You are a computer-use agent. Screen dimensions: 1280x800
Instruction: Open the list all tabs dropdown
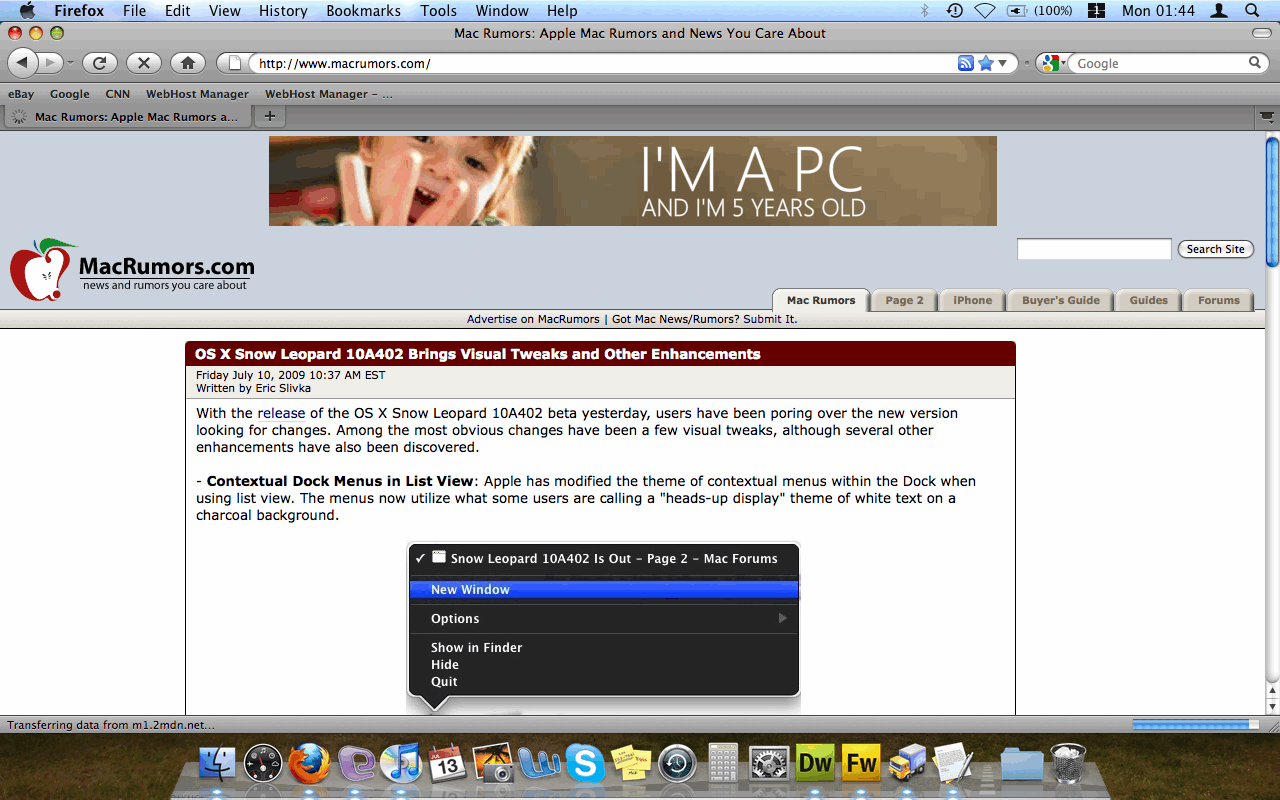(1267, 116)
